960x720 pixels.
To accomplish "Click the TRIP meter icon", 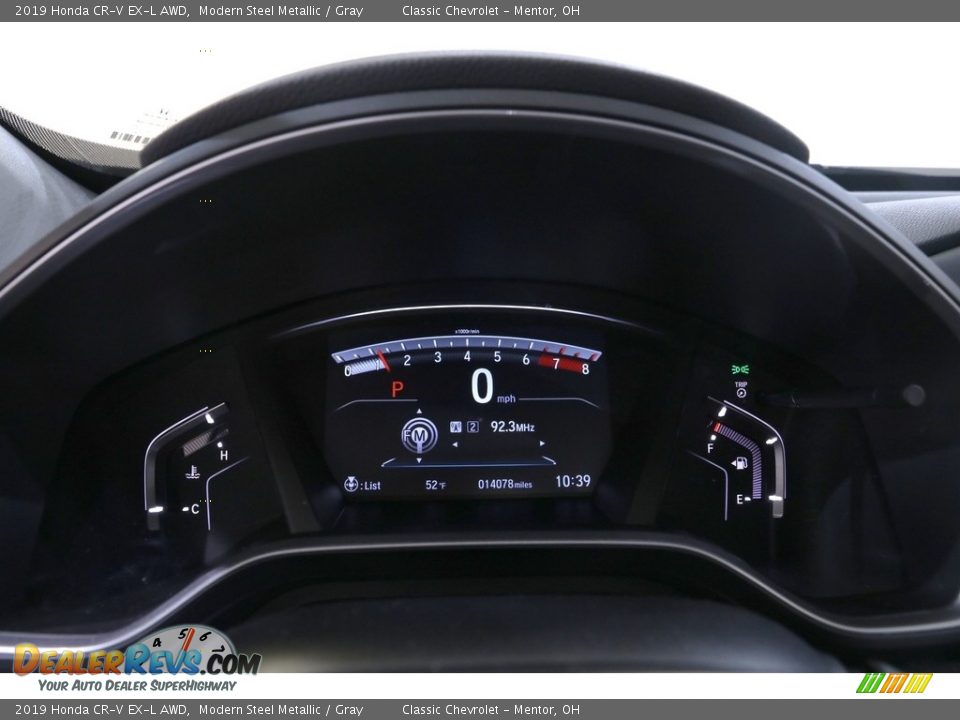I will 741,389.
